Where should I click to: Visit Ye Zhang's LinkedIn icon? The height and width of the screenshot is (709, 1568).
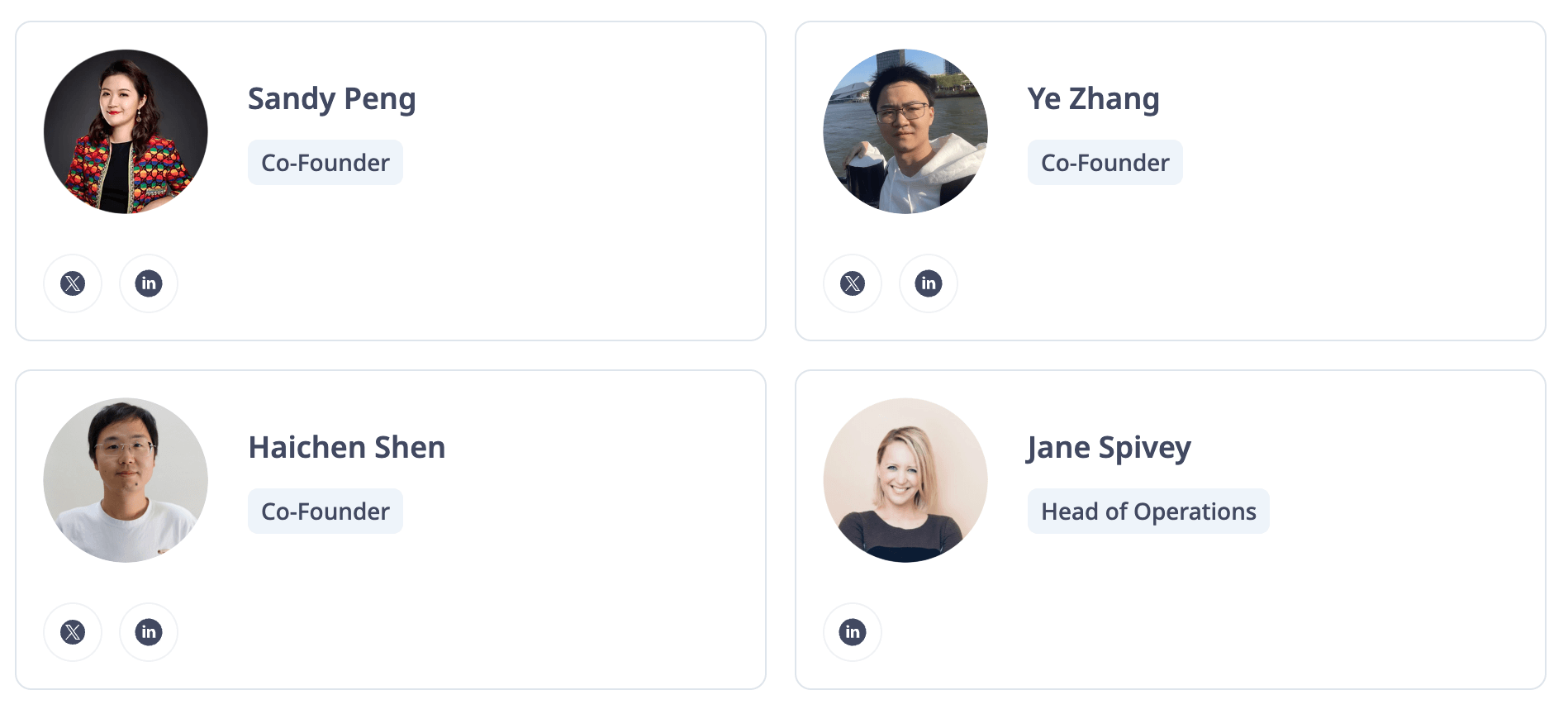929,283
